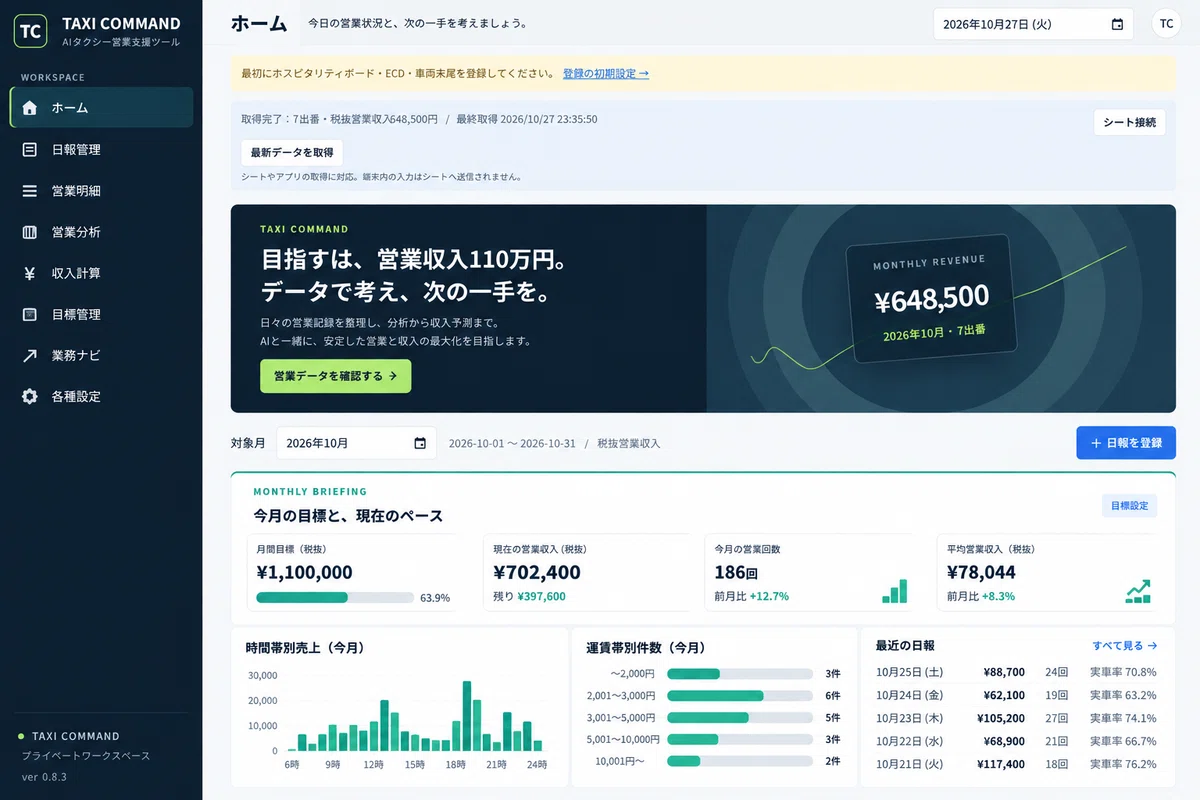
Task: Click the 日報管理 document icon
Action: point(30,149)
